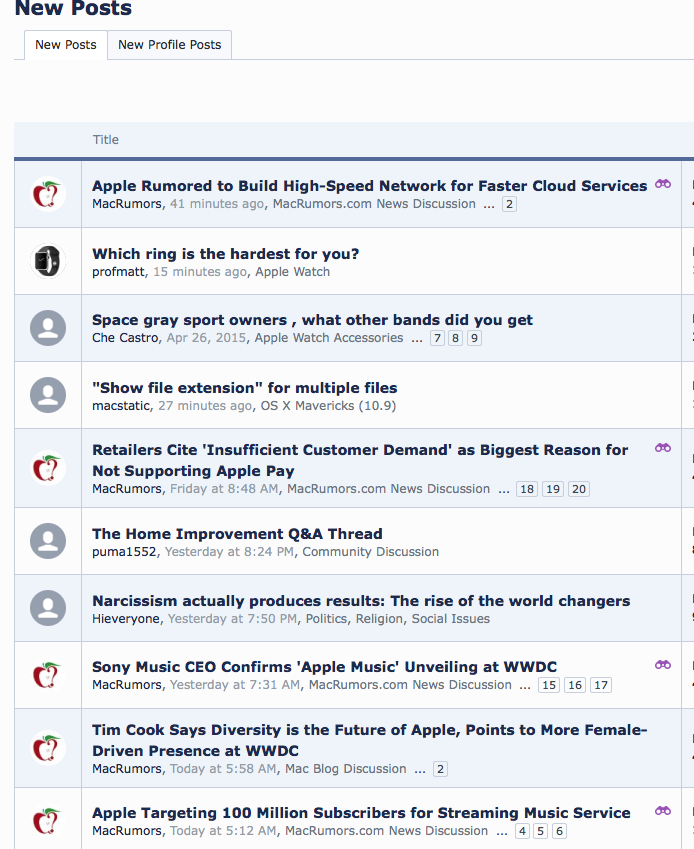This screenshot has width=694, height=849.
Task: Open Hieveryone's default avatar
Action: pyautogui.click(x=48, y=608)
